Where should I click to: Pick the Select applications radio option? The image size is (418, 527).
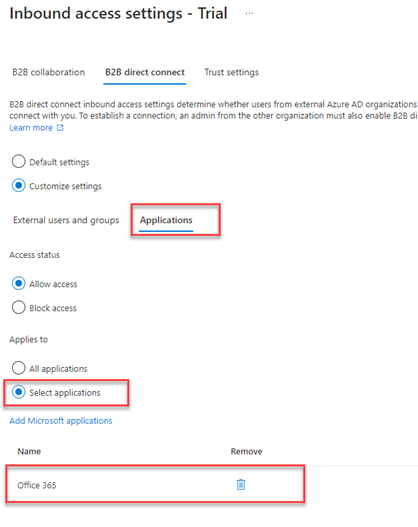click(x=18, y=392)
